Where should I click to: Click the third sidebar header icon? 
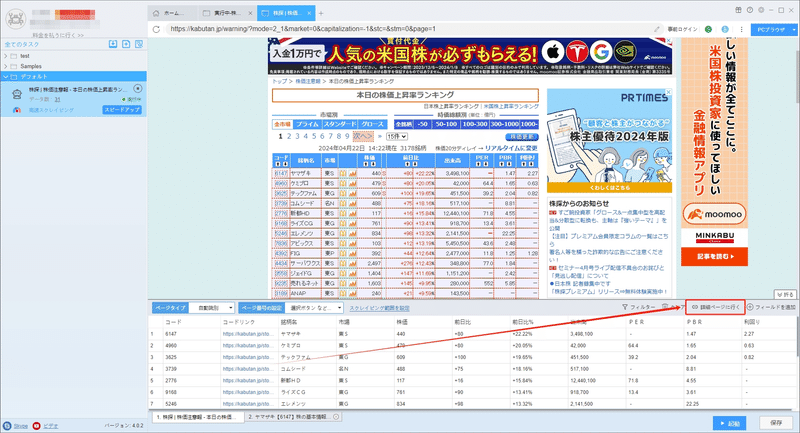(x=139, y=44)
